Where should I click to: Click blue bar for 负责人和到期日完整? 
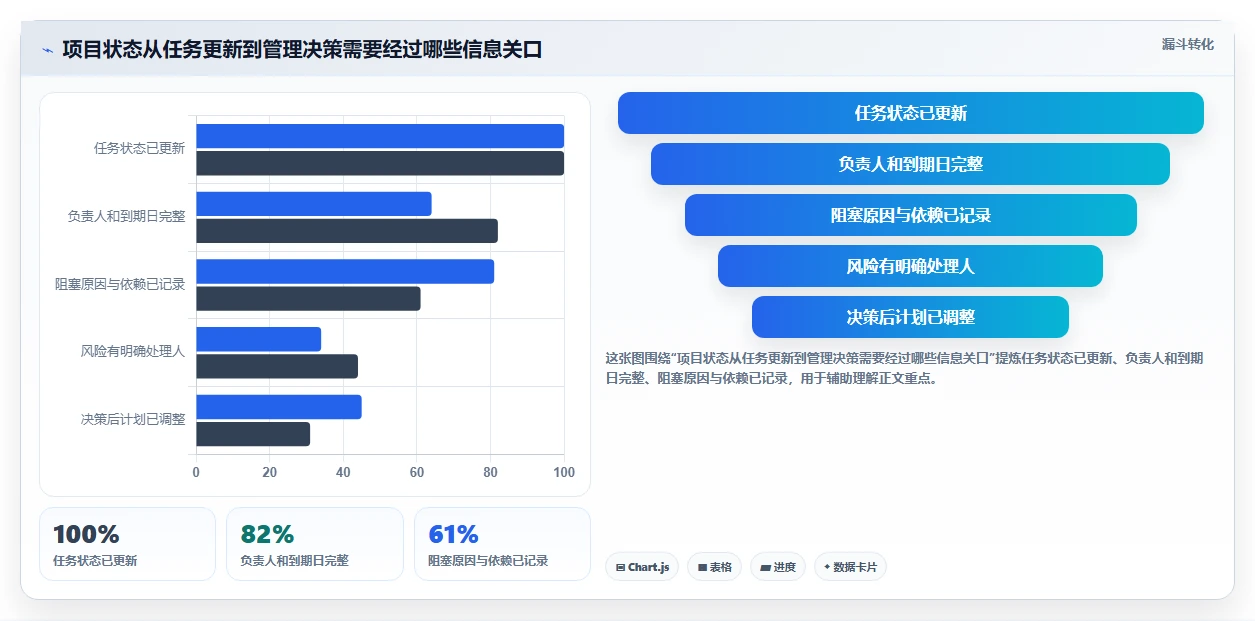314,204
